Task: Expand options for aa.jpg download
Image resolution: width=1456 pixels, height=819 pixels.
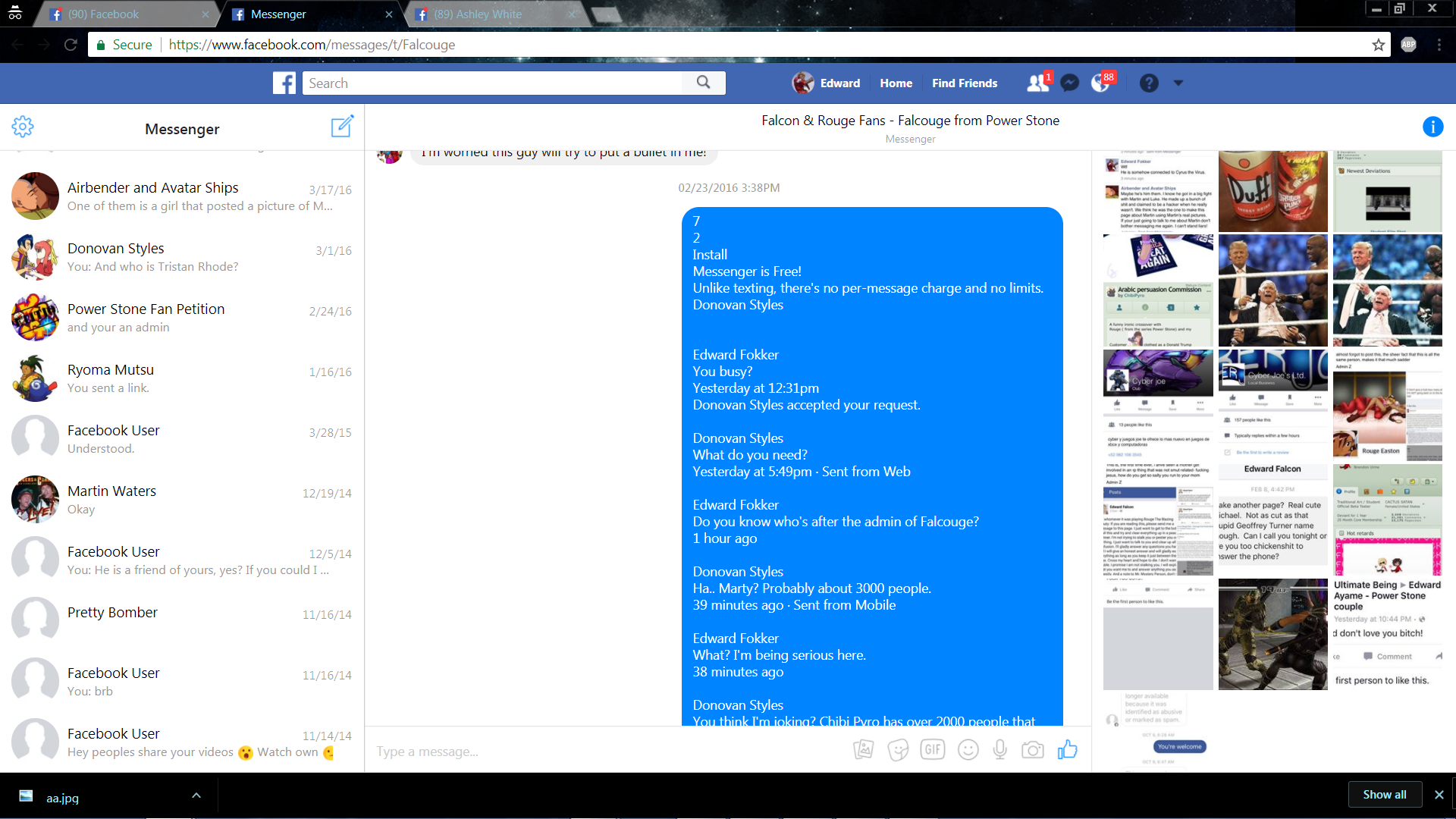Action: (x=196, y=795)
